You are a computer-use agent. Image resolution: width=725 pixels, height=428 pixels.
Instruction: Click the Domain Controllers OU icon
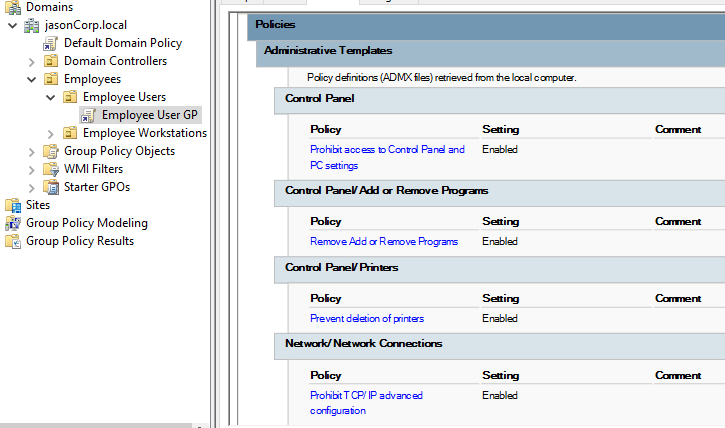pyautogui.click(x=51, y=61)
